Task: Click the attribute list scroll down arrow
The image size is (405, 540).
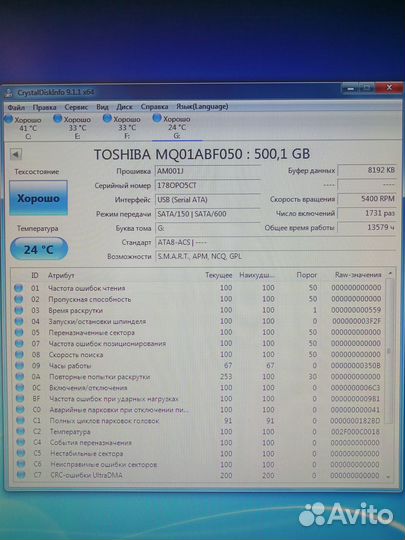Action: tap(388, 477)
